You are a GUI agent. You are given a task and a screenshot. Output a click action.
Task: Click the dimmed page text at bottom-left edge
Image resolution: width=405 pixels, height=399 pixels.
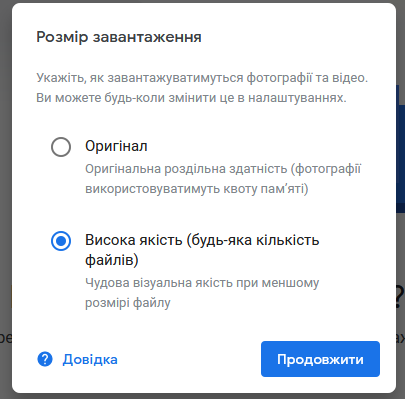coord(6,337)
